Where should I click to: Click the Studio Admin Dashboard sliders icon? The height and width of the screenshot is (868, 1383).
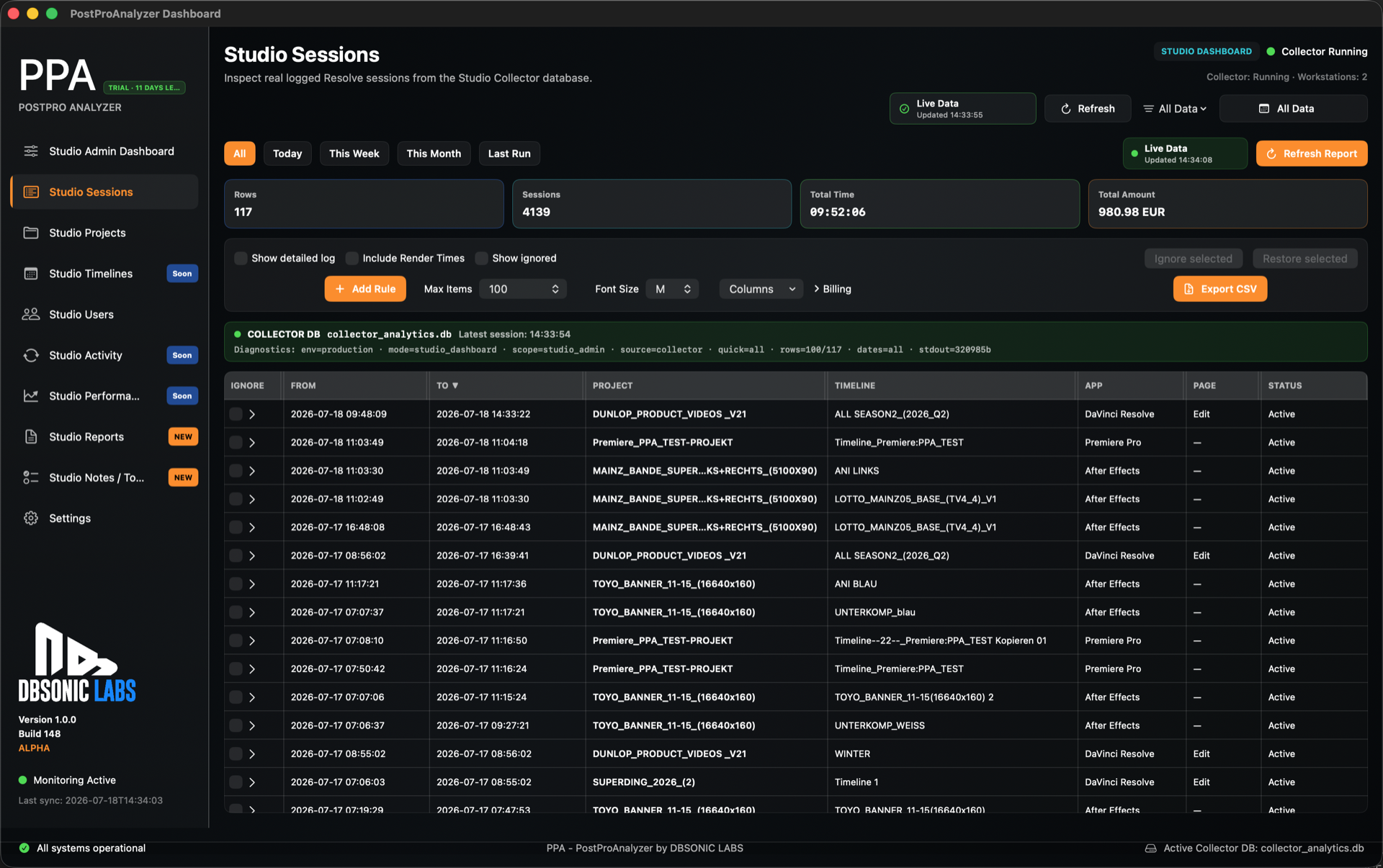30,151
